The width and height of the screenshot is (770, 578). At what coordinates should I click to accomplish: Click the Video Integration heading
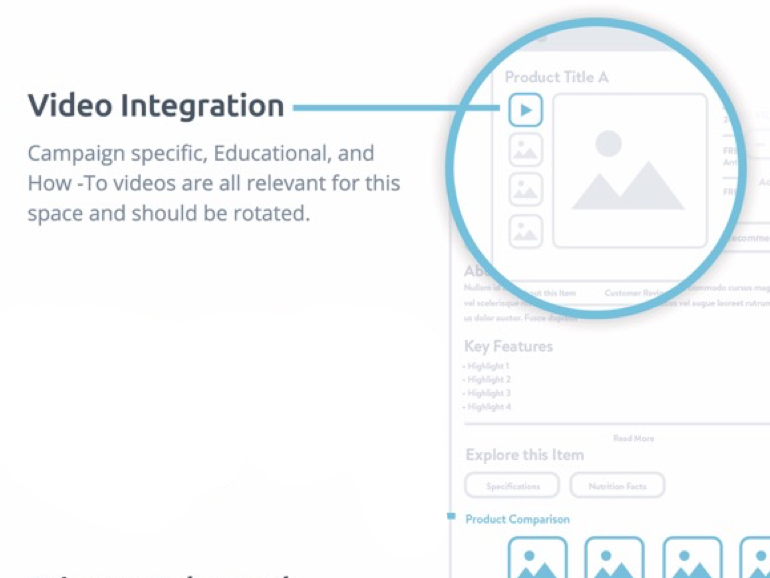[156, 106]
